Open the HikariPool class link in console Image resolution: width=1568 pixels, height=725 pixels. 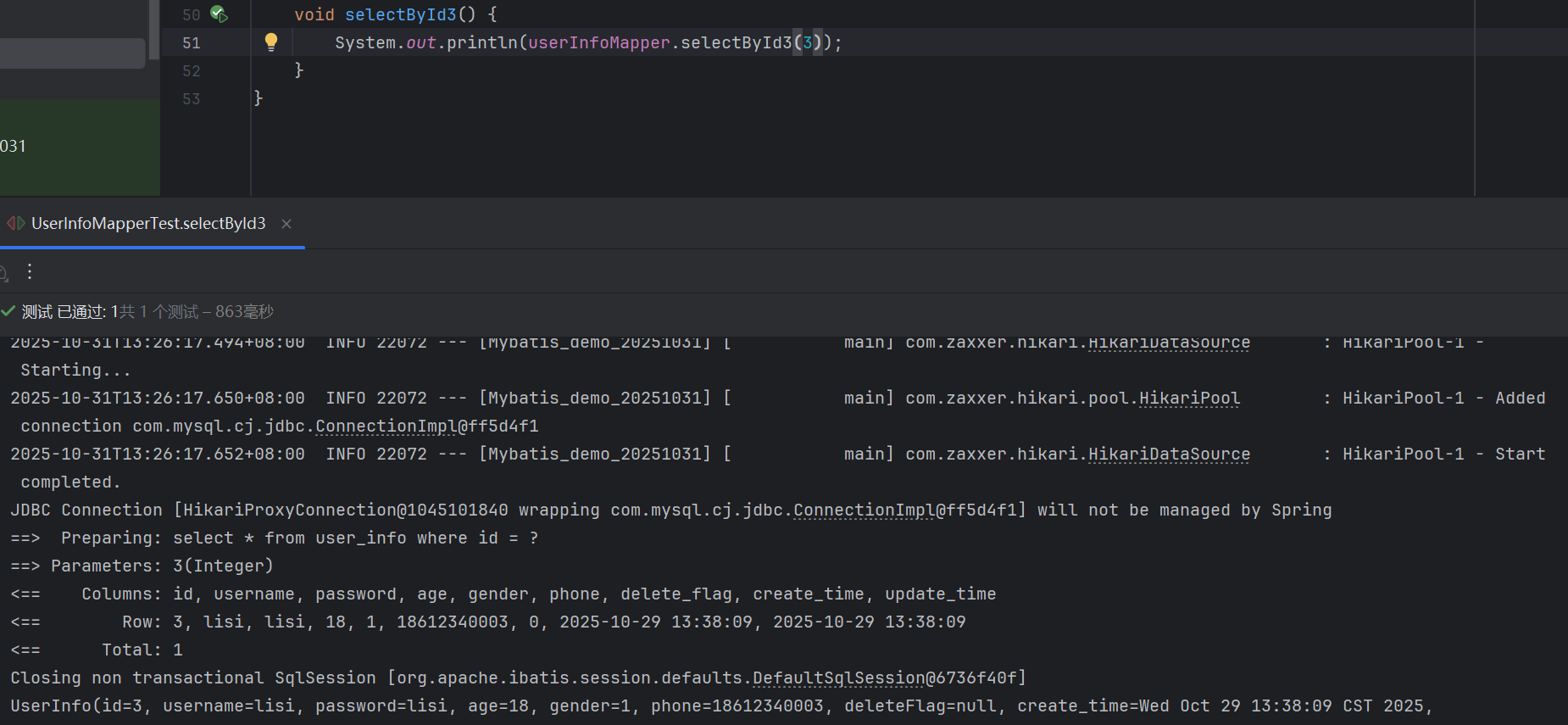click(1188, 399)
